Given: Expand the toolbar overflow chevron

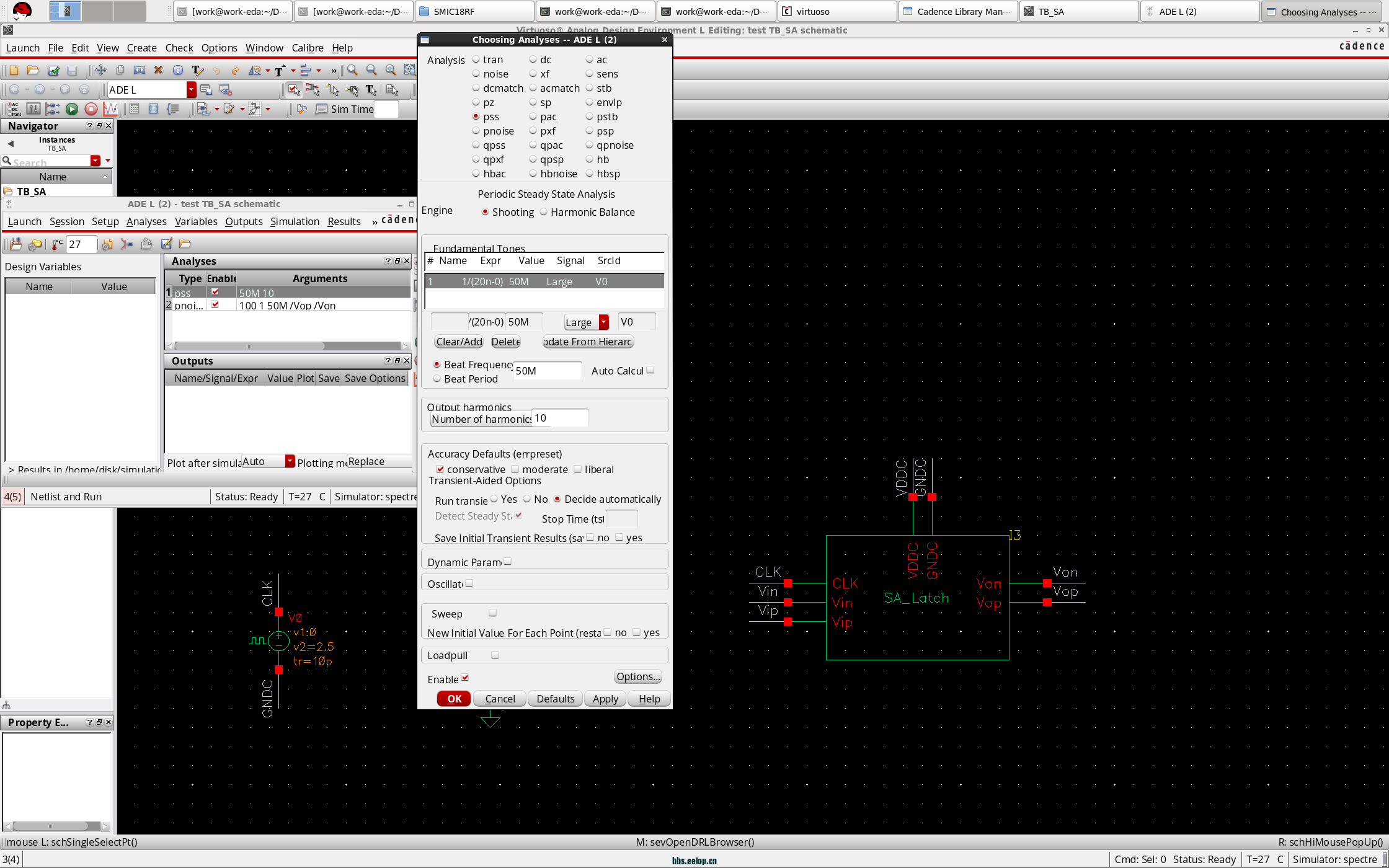Looking at the screenshot, I should [334, 71].
